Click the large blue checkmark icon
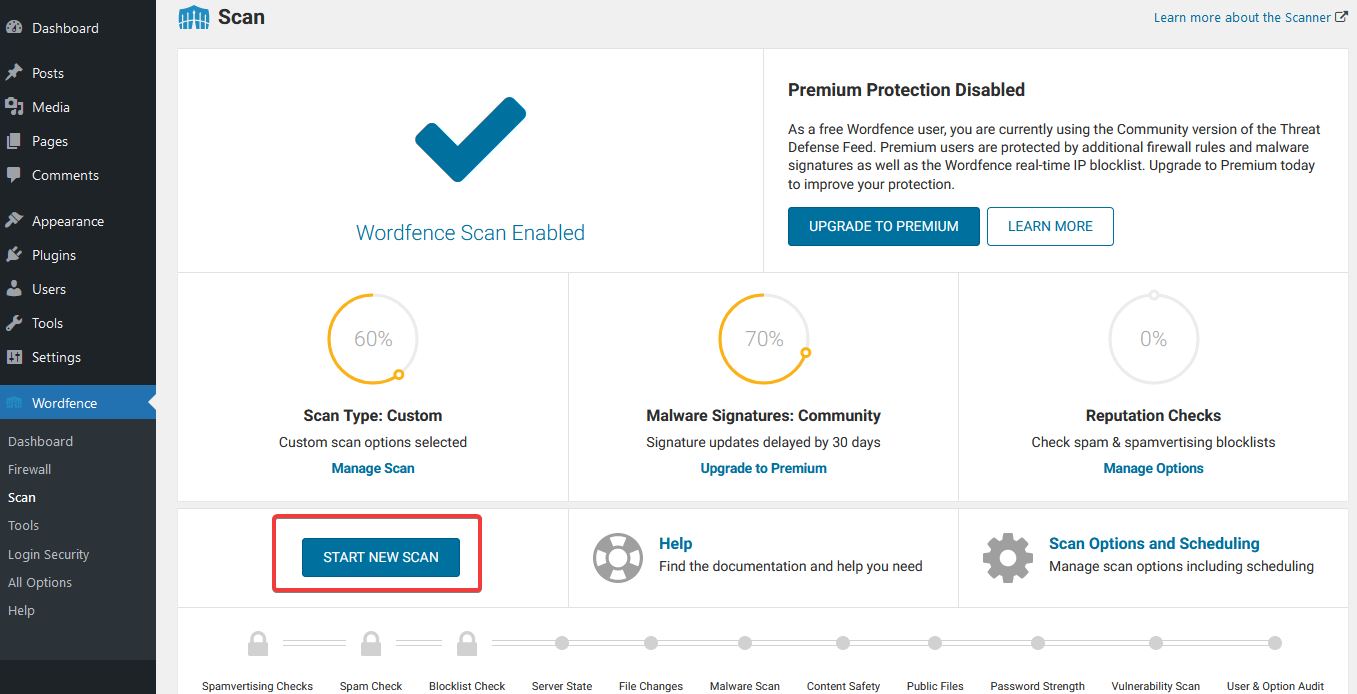Screen dimensions: 1357x694 click(x=470, y=139)
